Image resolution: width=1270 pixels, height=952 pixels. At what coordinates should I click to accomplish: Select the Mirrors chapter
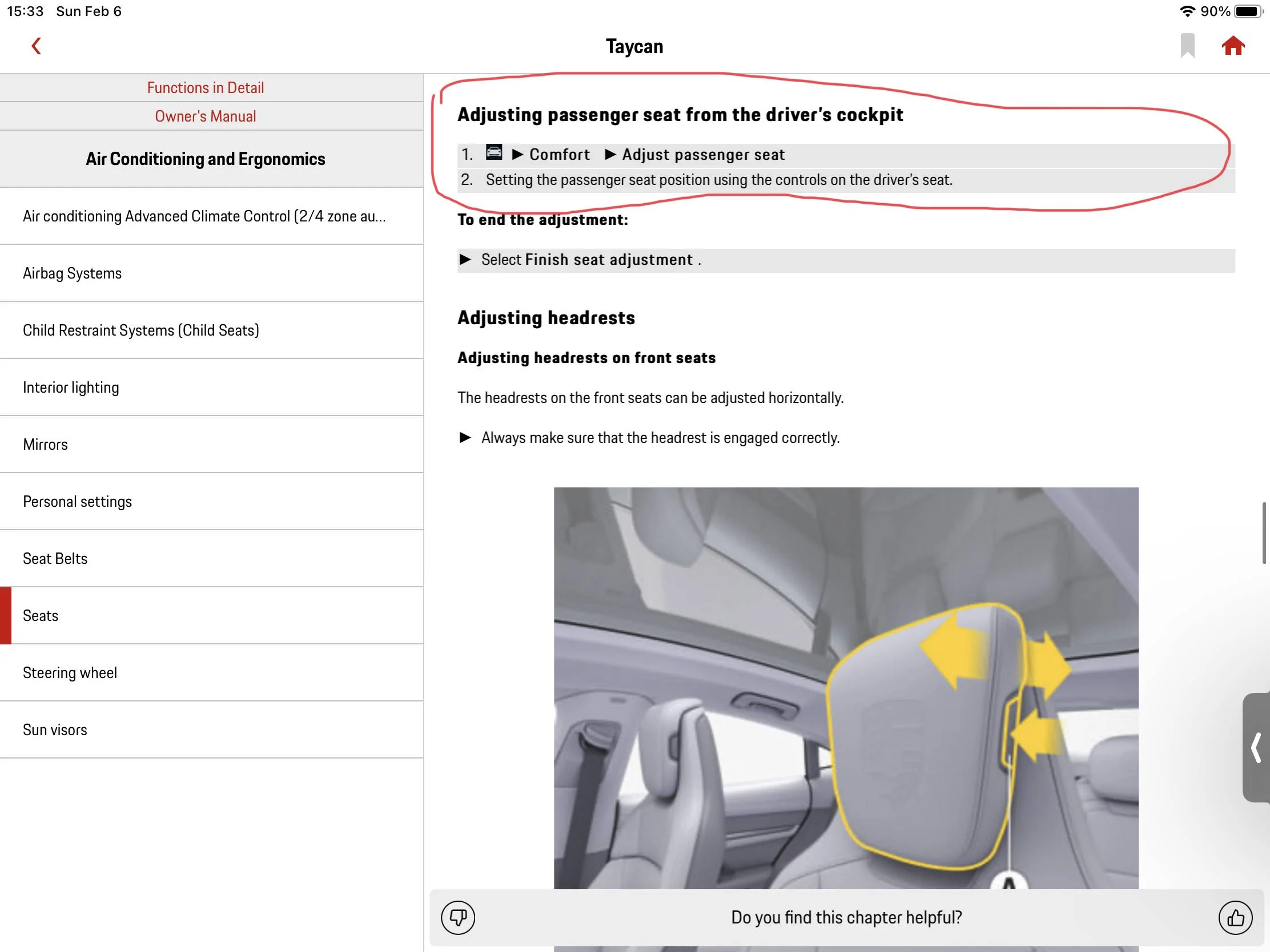(211, 445)
